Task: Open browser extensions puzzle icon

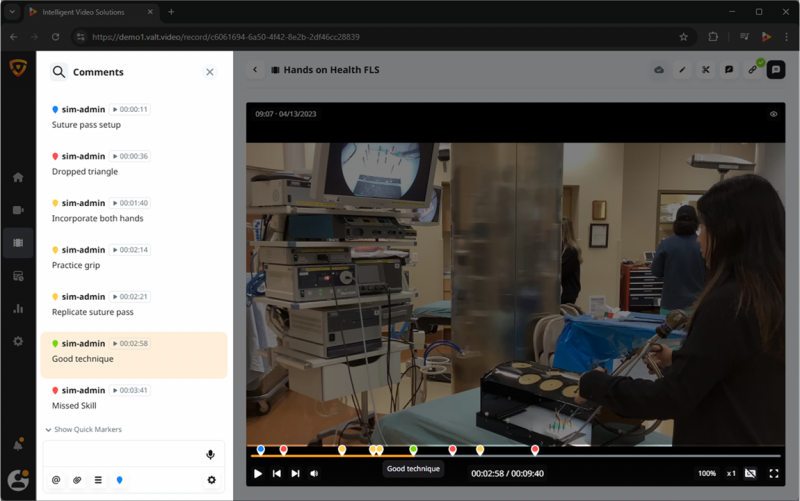Action: pos(713,37)
